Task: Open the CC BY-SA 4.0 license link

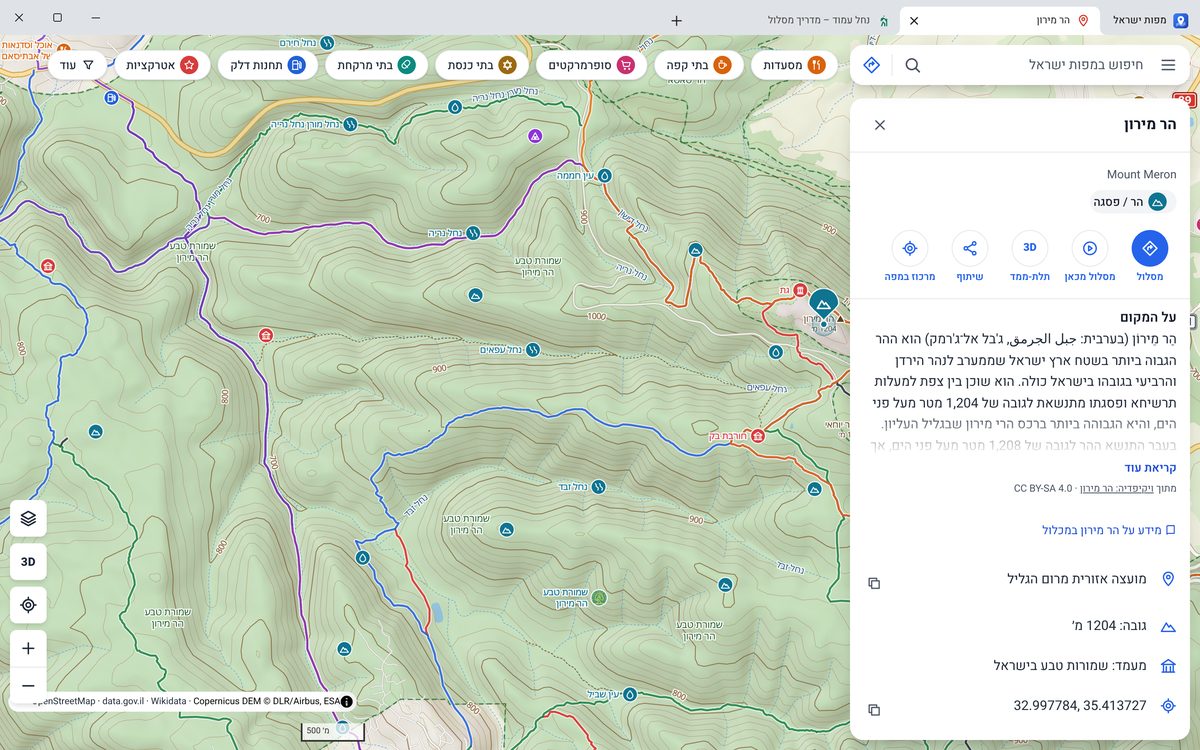Action: pyautogui.click(x=1042, y=488)
